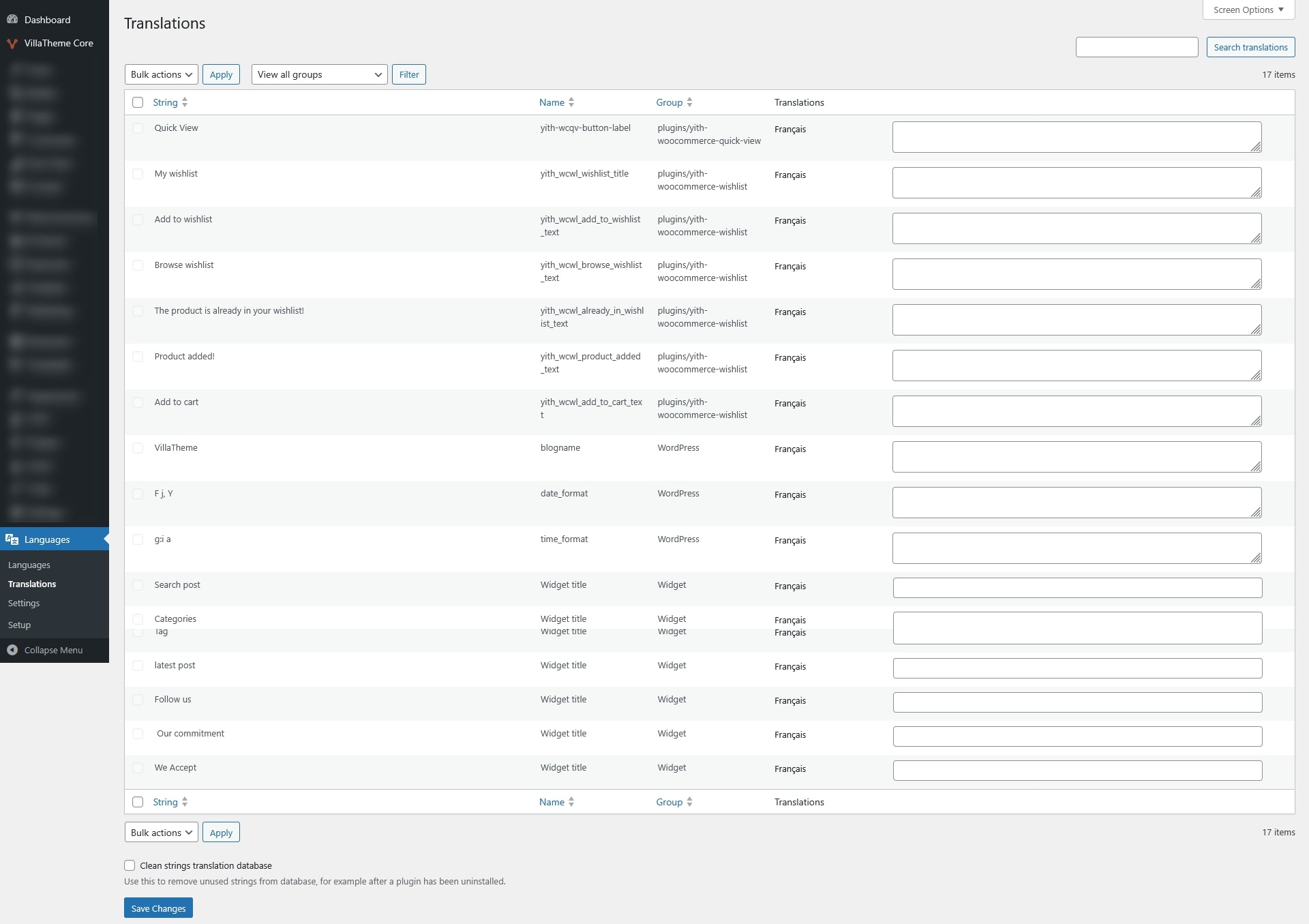Tick the checkbox for Quick View row

(138, 128)
